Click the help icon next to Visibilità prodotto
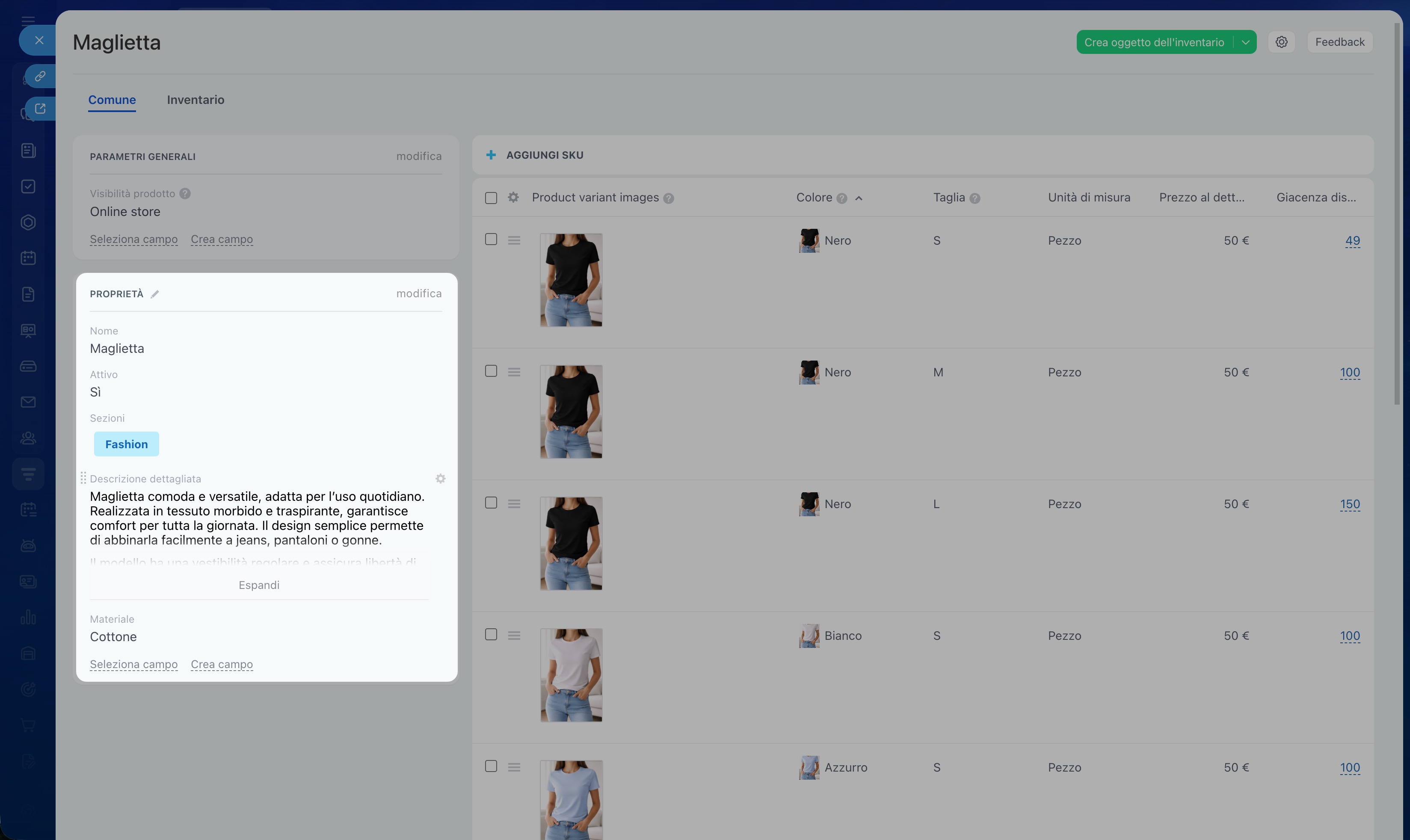The image size is (1410, 840). (185, 194)
